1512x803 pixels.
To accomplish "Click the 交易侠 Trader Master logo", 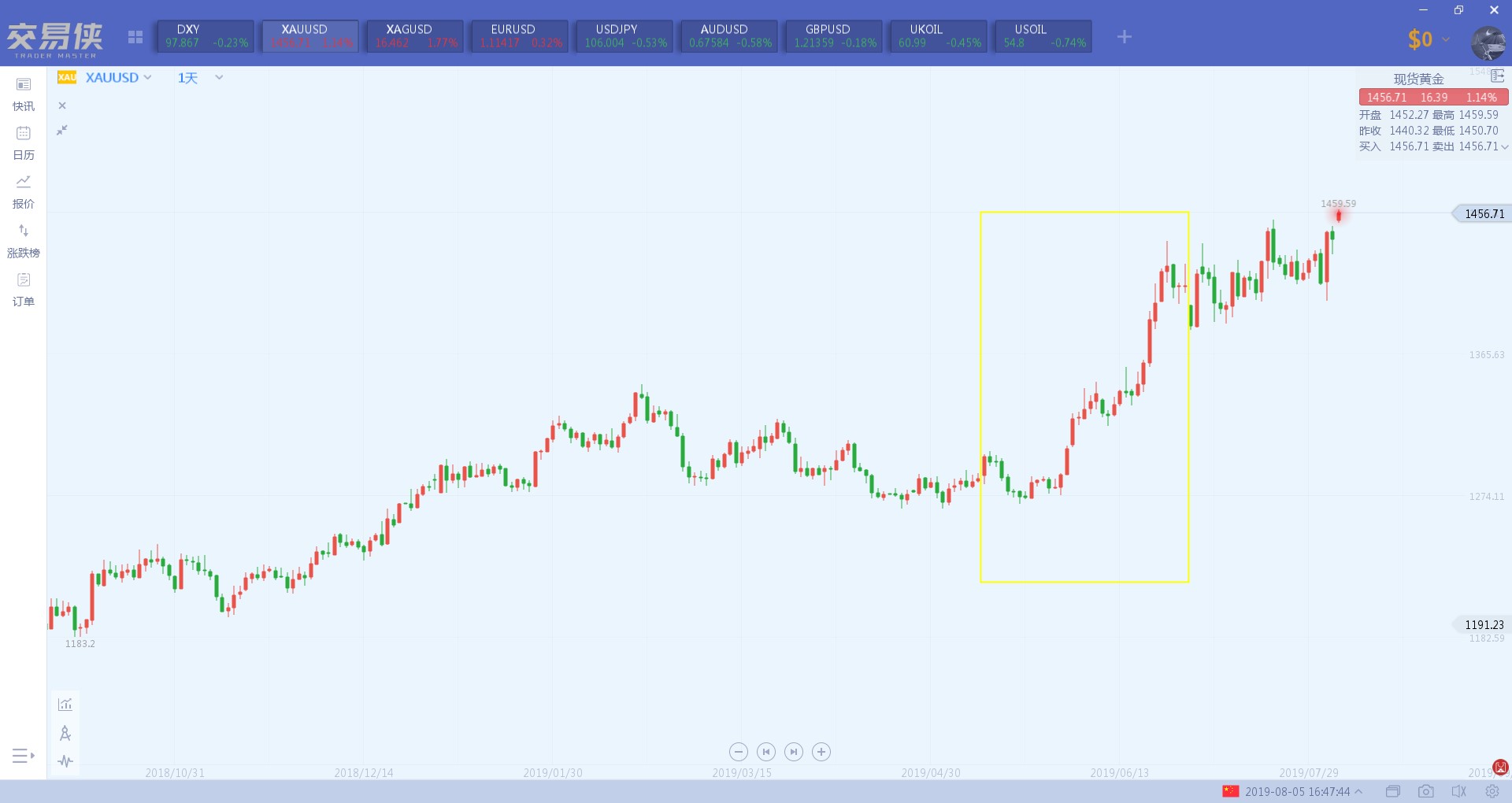I will coord(55,39).
